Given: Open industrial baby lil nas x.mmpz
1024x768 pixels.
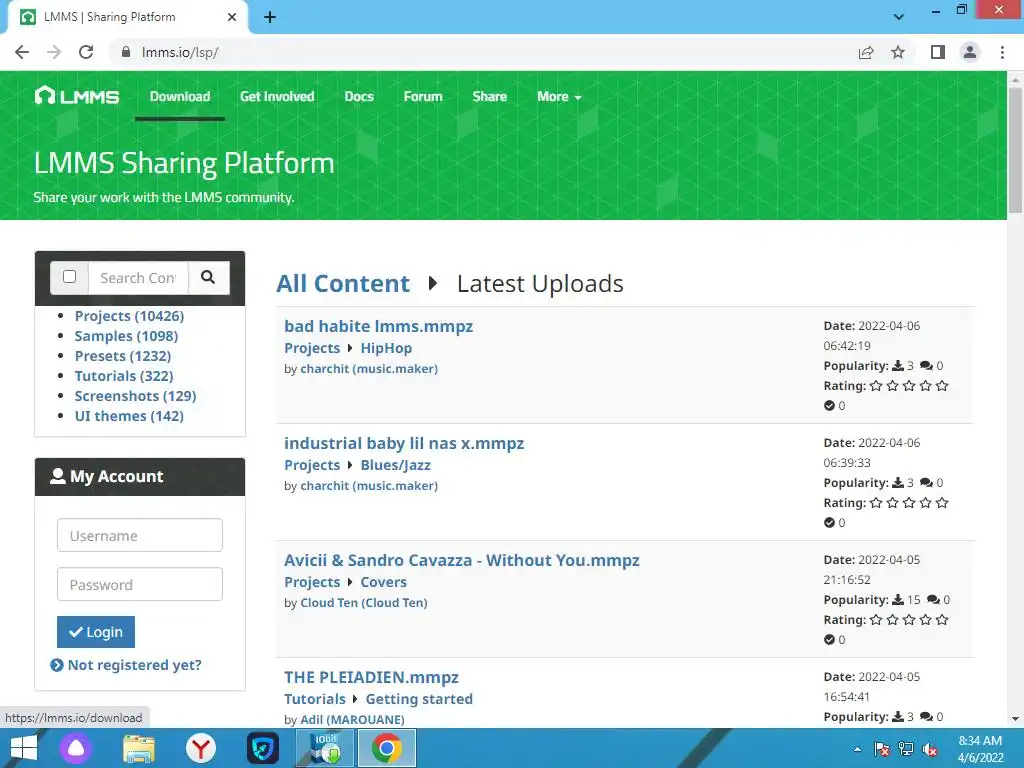Looking at the screenshot, I should click(x=404, y=443).
